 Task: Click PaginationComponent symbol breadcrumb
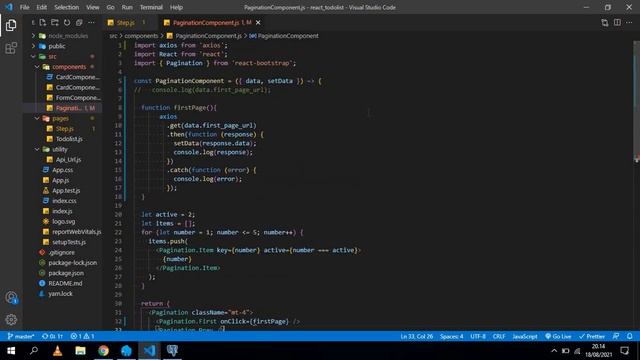284,36
